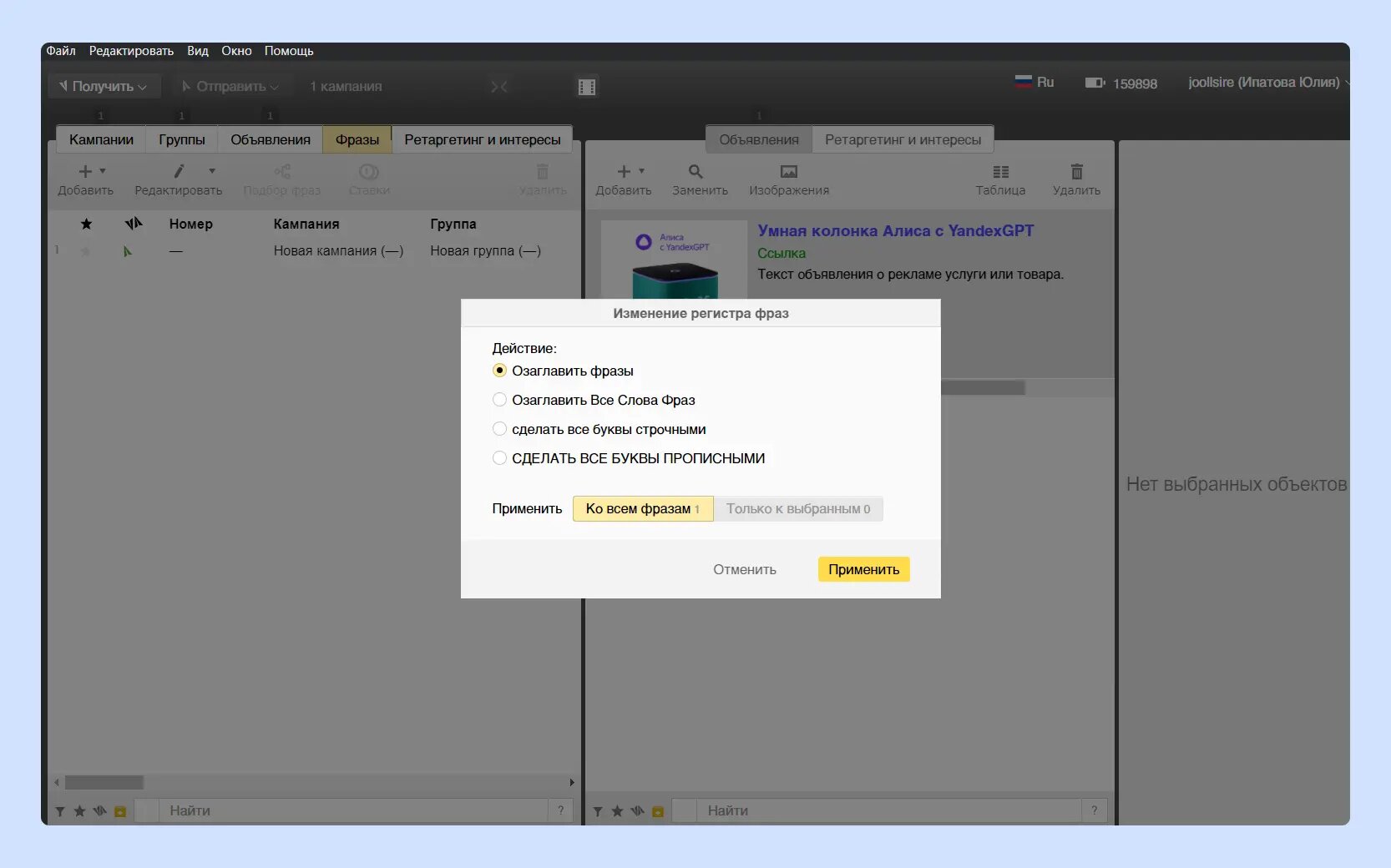
Task: Click the left panel horizontal scrollbar thumb
Action: [x=104, y=783]
